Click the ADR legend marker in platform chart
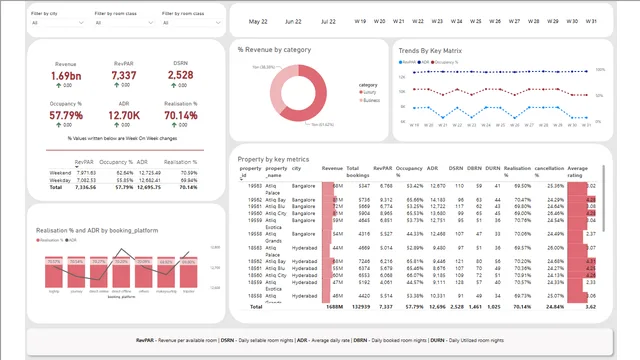 (x=67, y=240)
